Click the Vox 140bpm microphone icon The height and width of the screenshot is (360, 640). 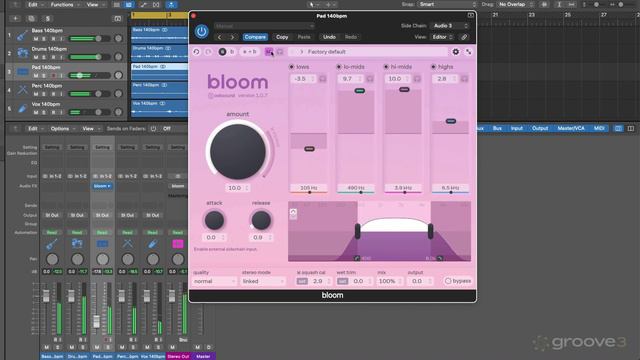tap(22, 109)
